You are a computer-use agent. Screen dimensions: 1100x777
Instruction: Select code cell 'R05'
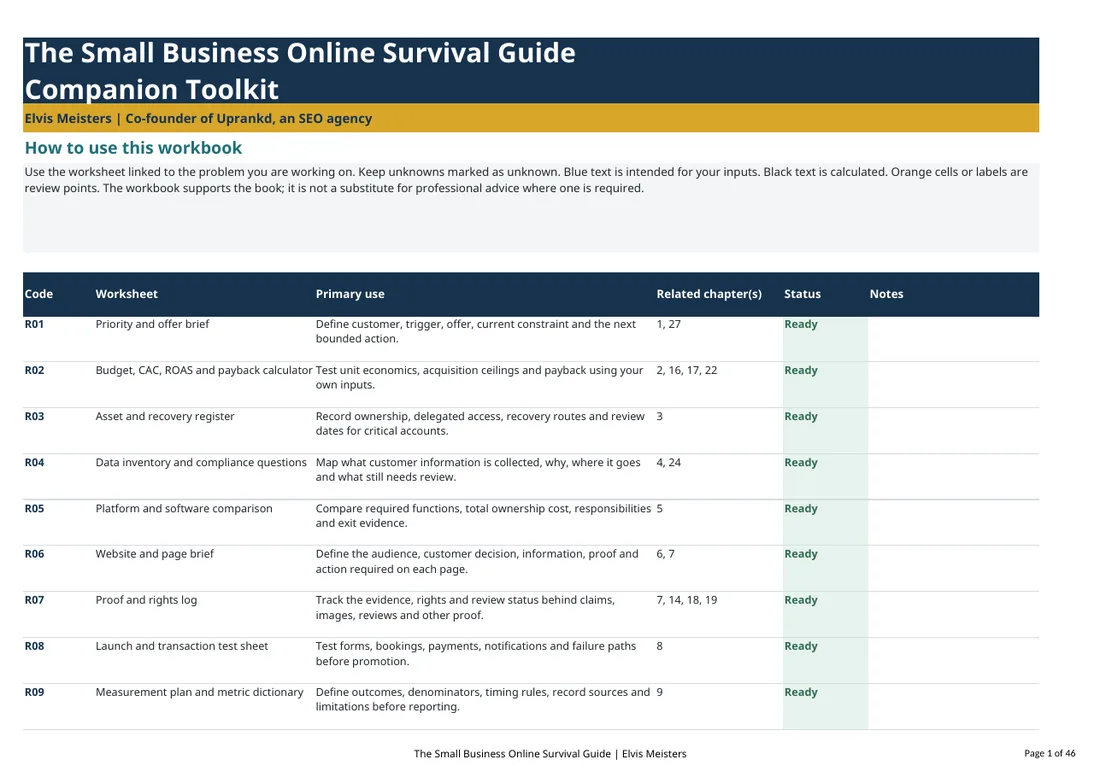[34, 508]
